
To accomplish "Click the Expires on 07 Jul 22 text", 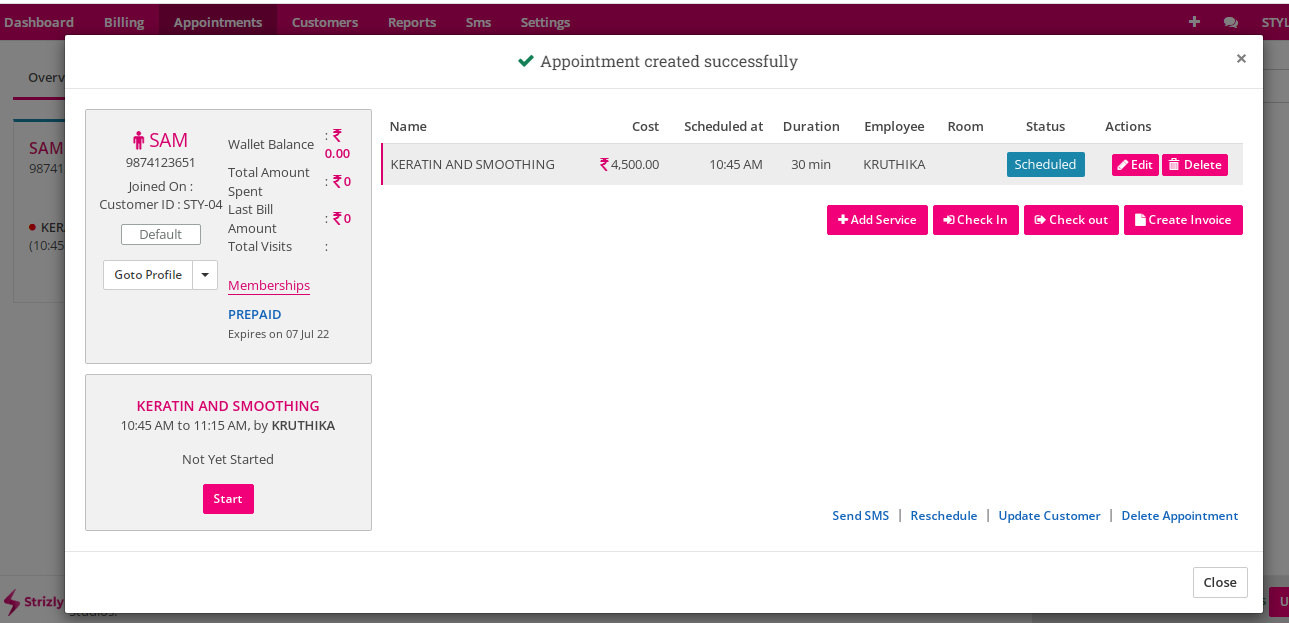I will (x=278, y=334).
